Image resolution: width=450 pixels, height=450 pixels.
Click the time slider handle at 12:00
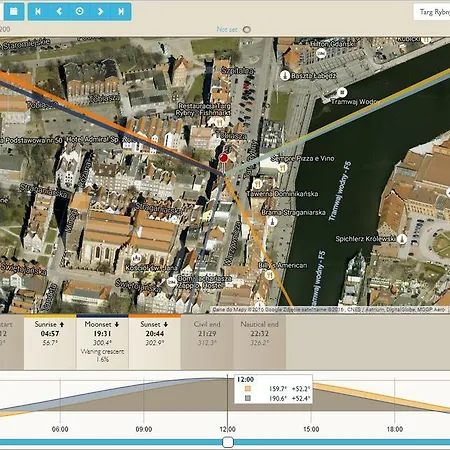coord(228,442)
